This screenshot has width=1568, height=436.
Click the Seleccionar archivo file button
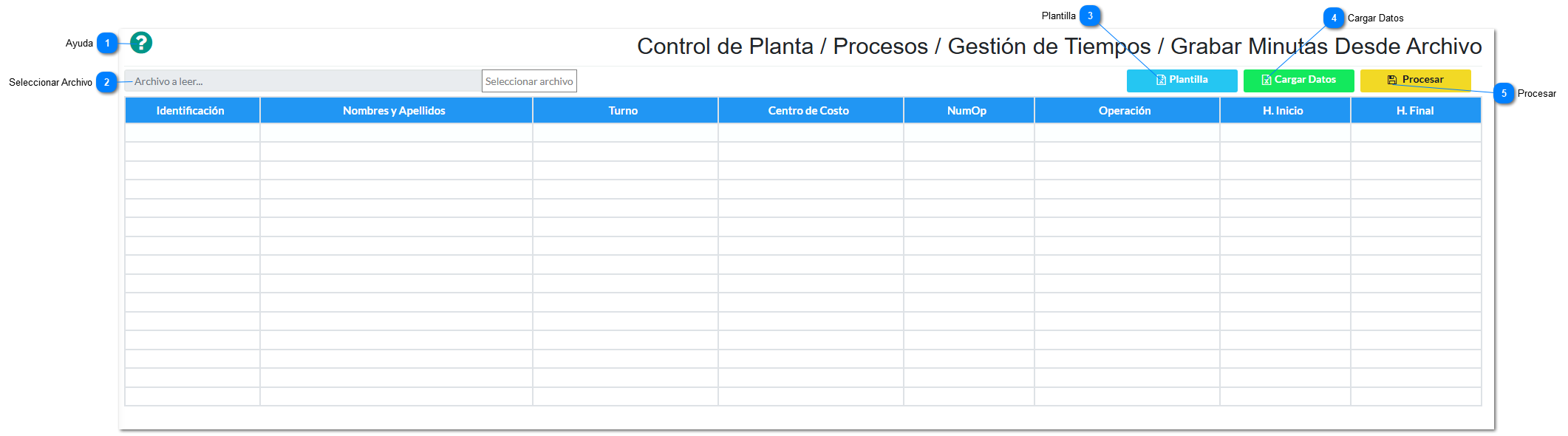(x=529, y=81)
